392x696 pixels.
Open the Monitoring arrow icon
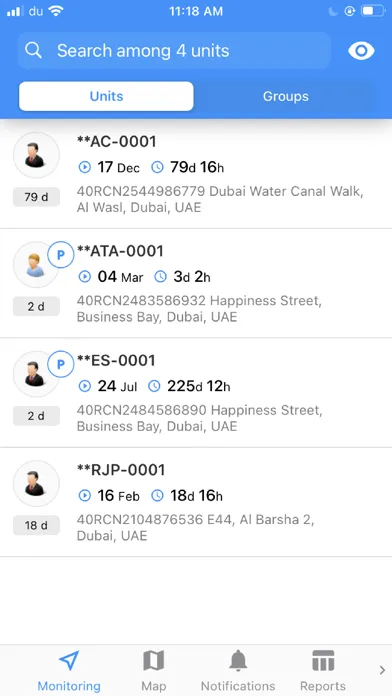point(69,661)
